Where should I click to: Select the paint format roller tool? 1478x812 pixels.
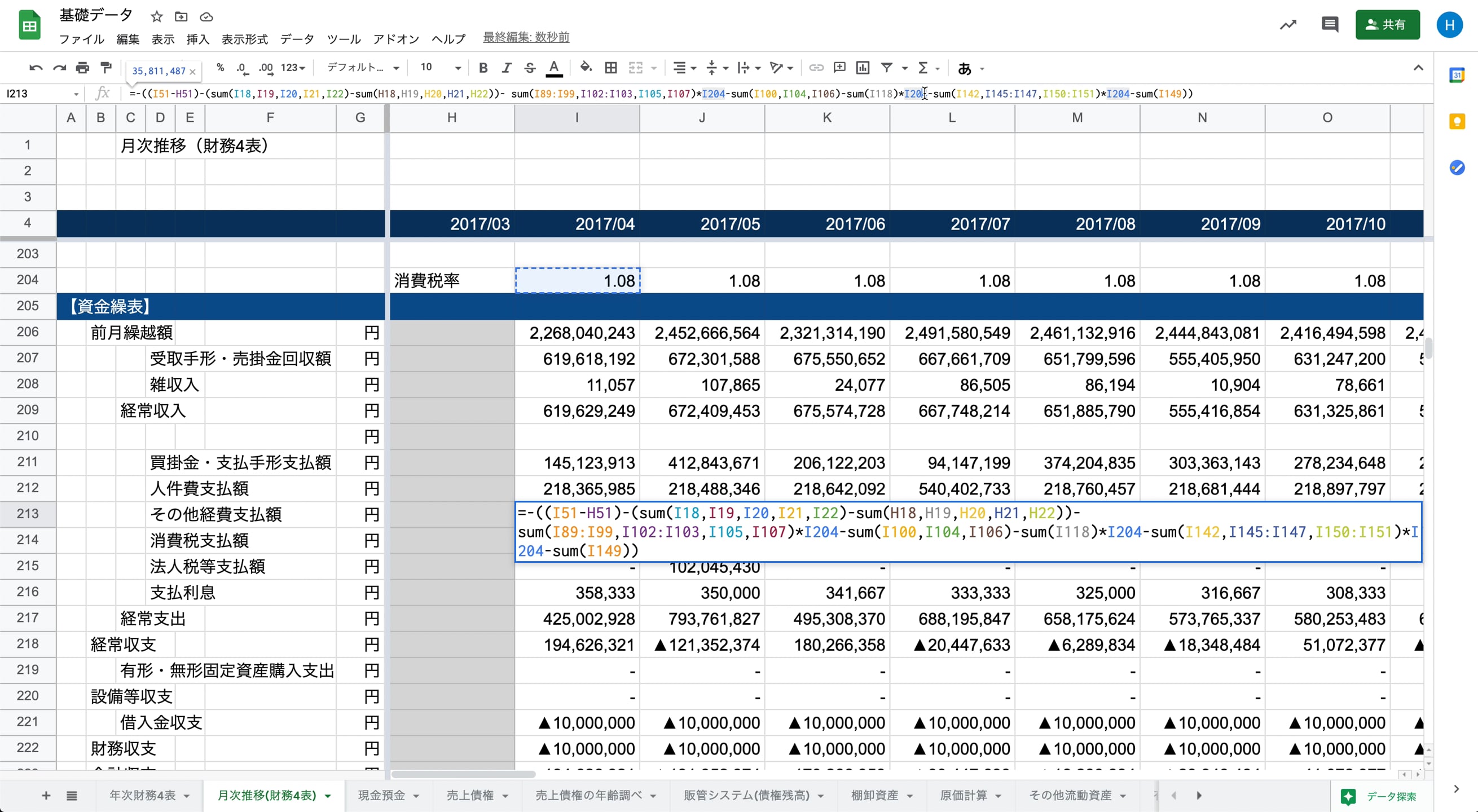[106, 68]
